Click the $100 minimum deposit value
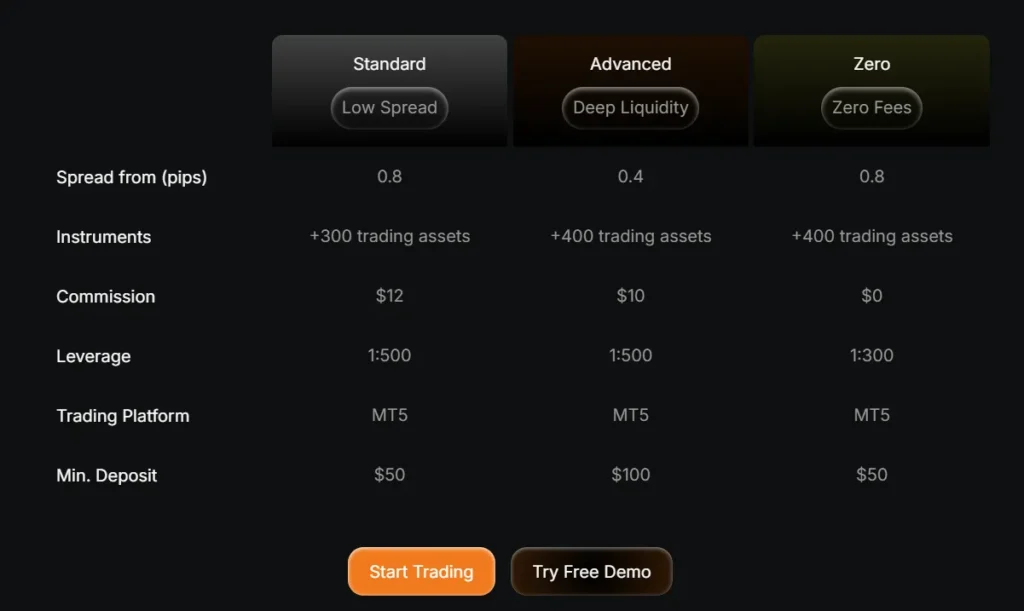 [x=630, y=475]
